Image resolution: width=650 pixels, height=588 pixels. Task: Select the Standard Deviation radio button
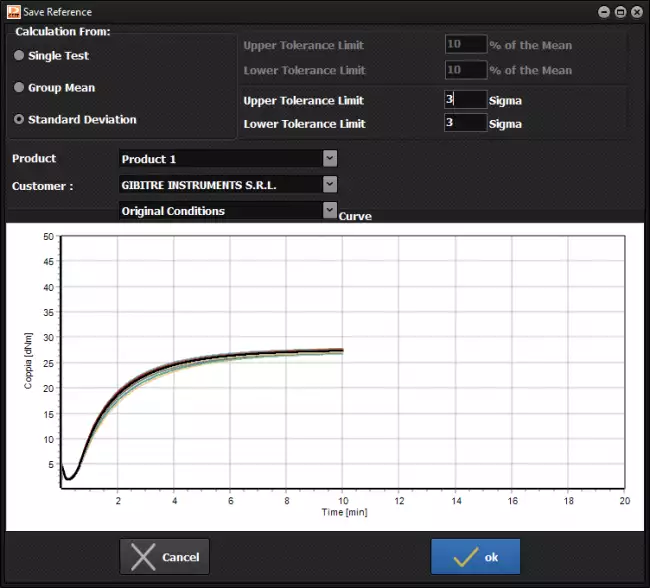[x=19, y=120]
